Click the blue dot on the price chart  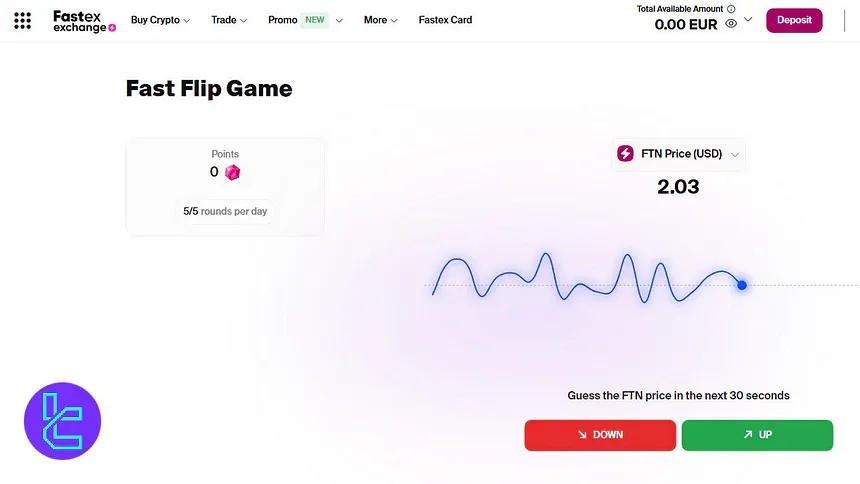pos(742,285)
